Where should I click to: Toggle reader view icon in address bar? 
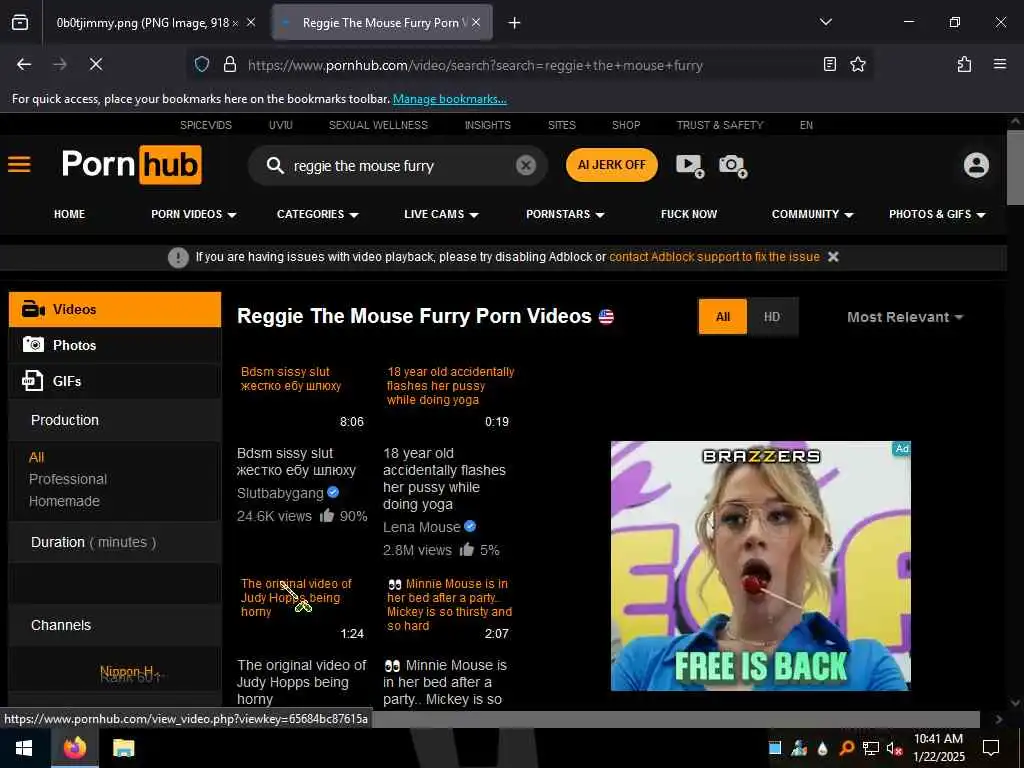(829, 64)
